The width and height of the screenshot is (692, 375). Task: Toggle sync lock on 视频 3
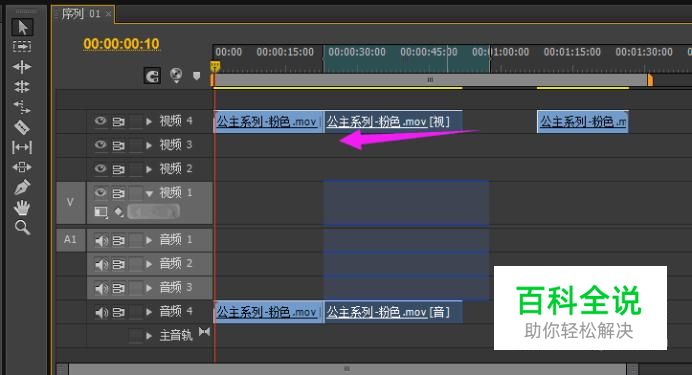click(118, 145)
